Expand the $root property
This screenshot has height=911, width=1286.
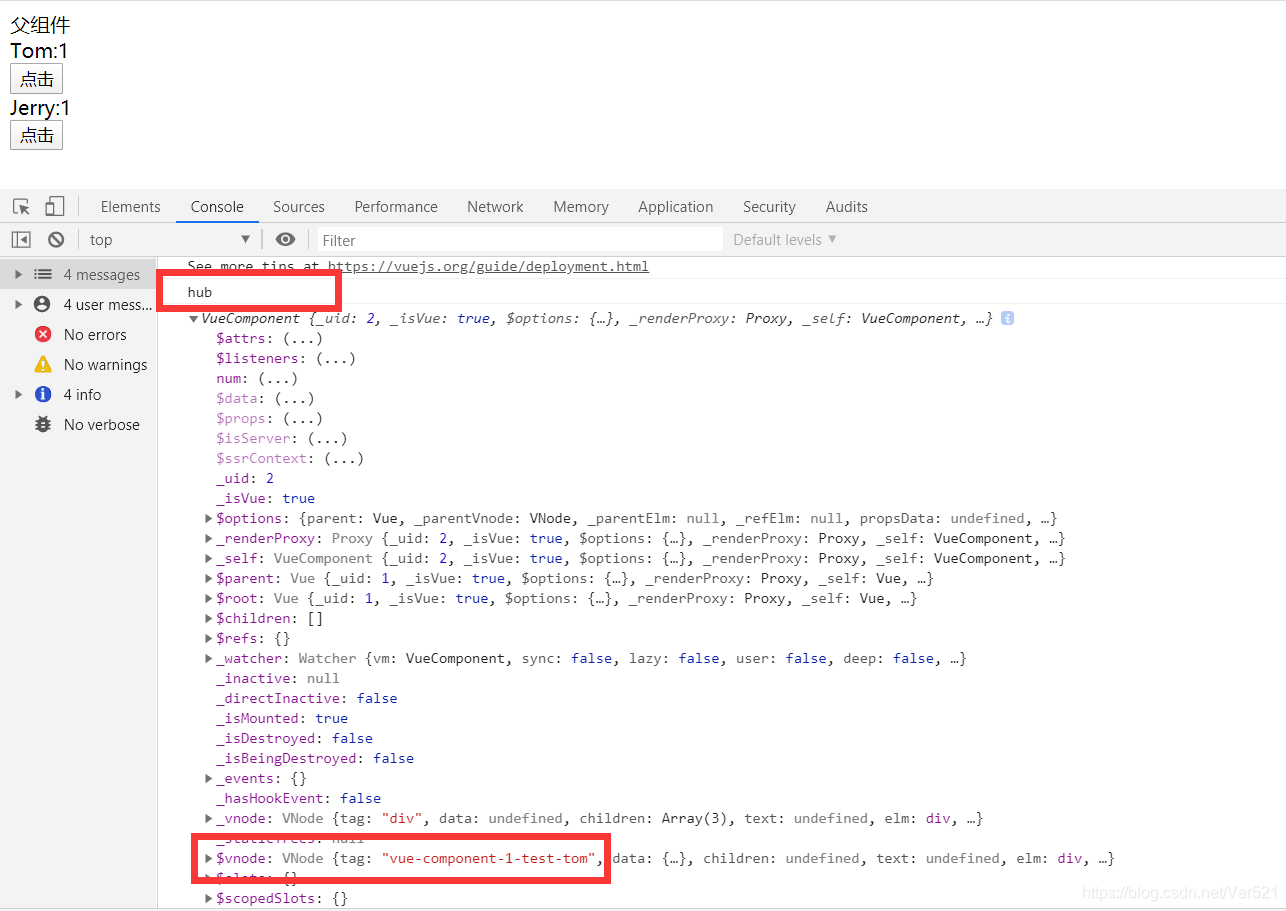pyautogui.click(x=209, y=598)
